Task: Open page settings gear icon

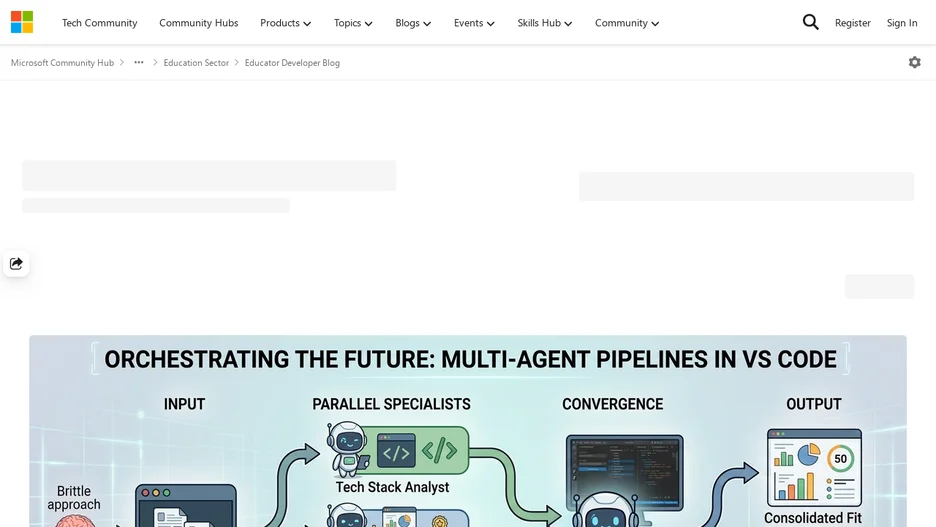Action: tap(915, 62)
